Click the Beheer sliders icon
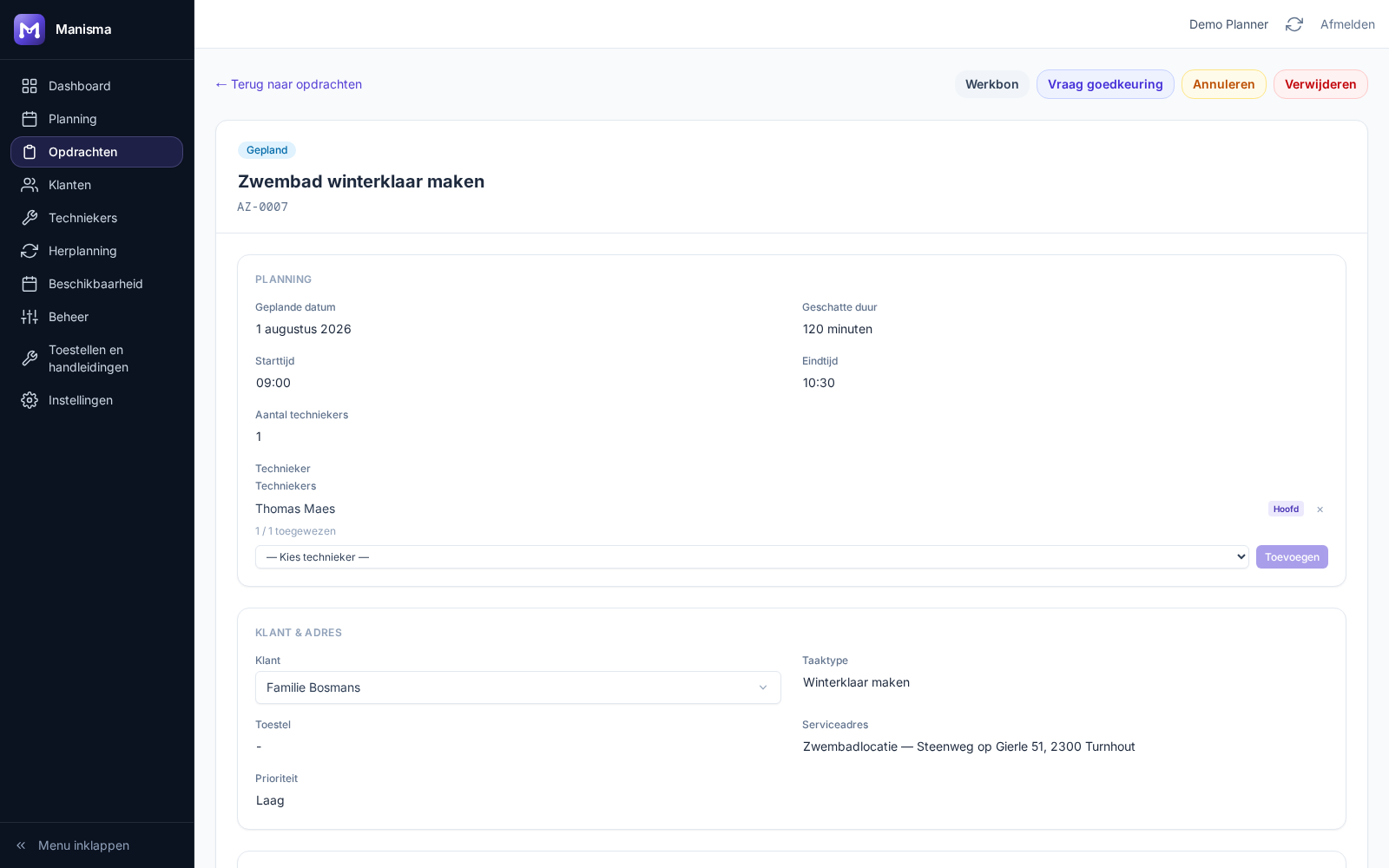 click(x=30, y=317)
